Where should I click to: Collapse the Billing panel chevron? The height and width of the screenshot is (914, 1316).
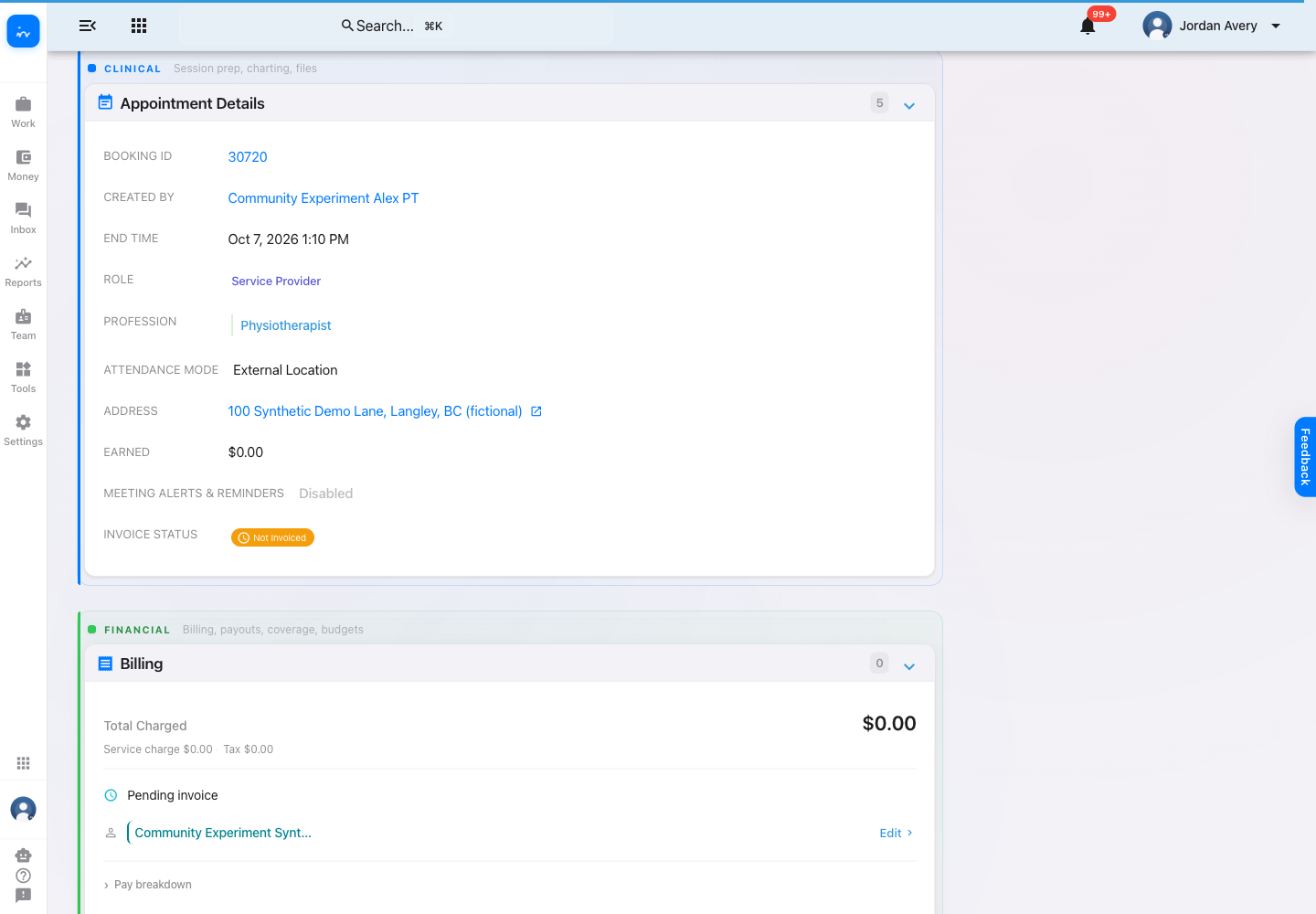(x=909, y=665)
